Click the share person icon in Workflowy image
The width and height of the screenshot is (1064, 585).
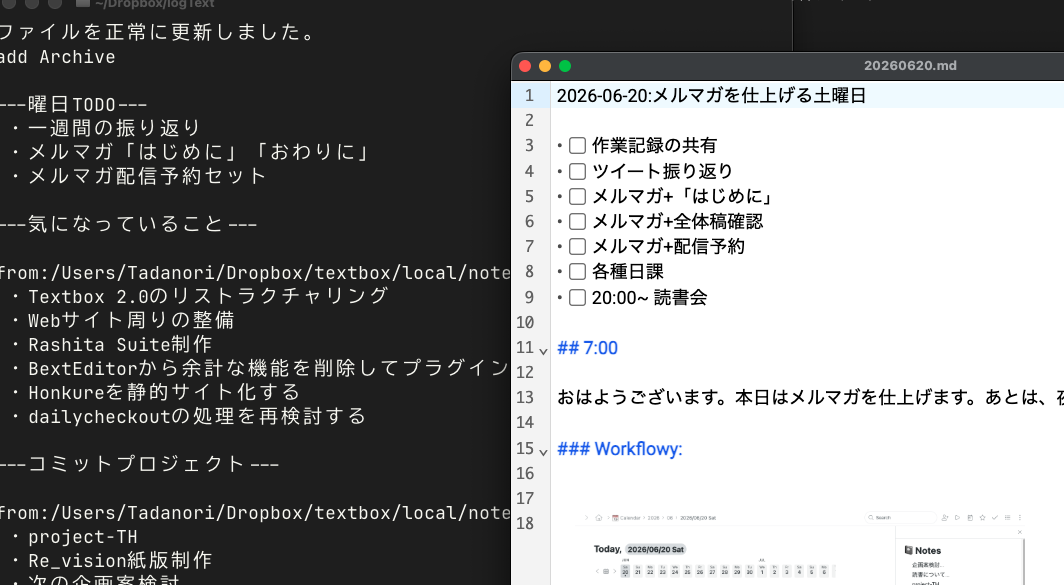tap(945, 517)
